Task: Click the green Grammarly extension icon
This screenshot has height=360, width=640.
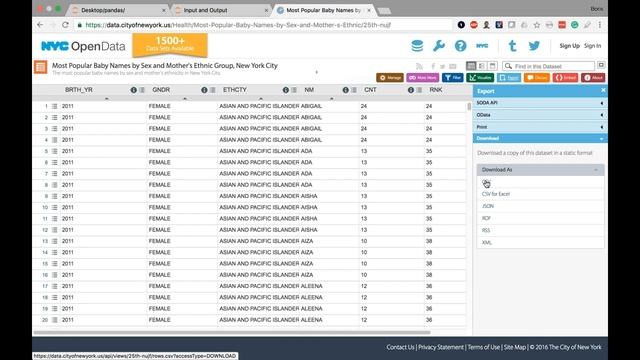Action: pyautogui.click(x=574, y=25)
